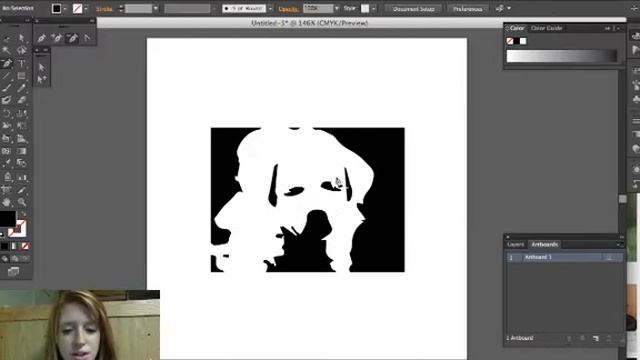This screenshot has height=360, width=640.
Task: Click the Document Setup button
Action: click(x=413, y=9)
